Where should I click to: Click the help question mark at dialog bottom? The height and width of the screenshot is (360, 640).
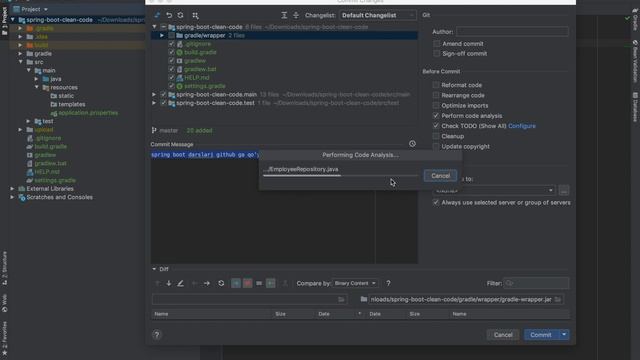point(157,335)
